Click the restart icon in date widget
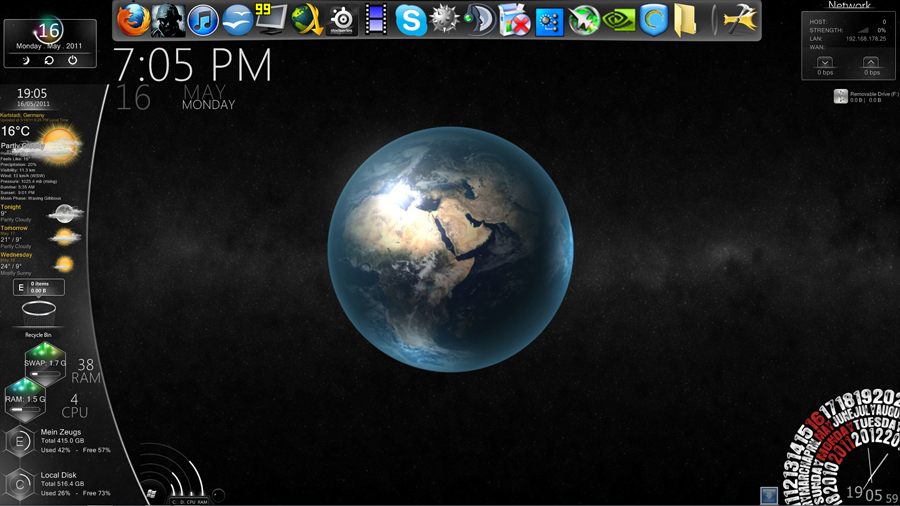This screenshot has width=900, height=506. [x=49, y=60]
